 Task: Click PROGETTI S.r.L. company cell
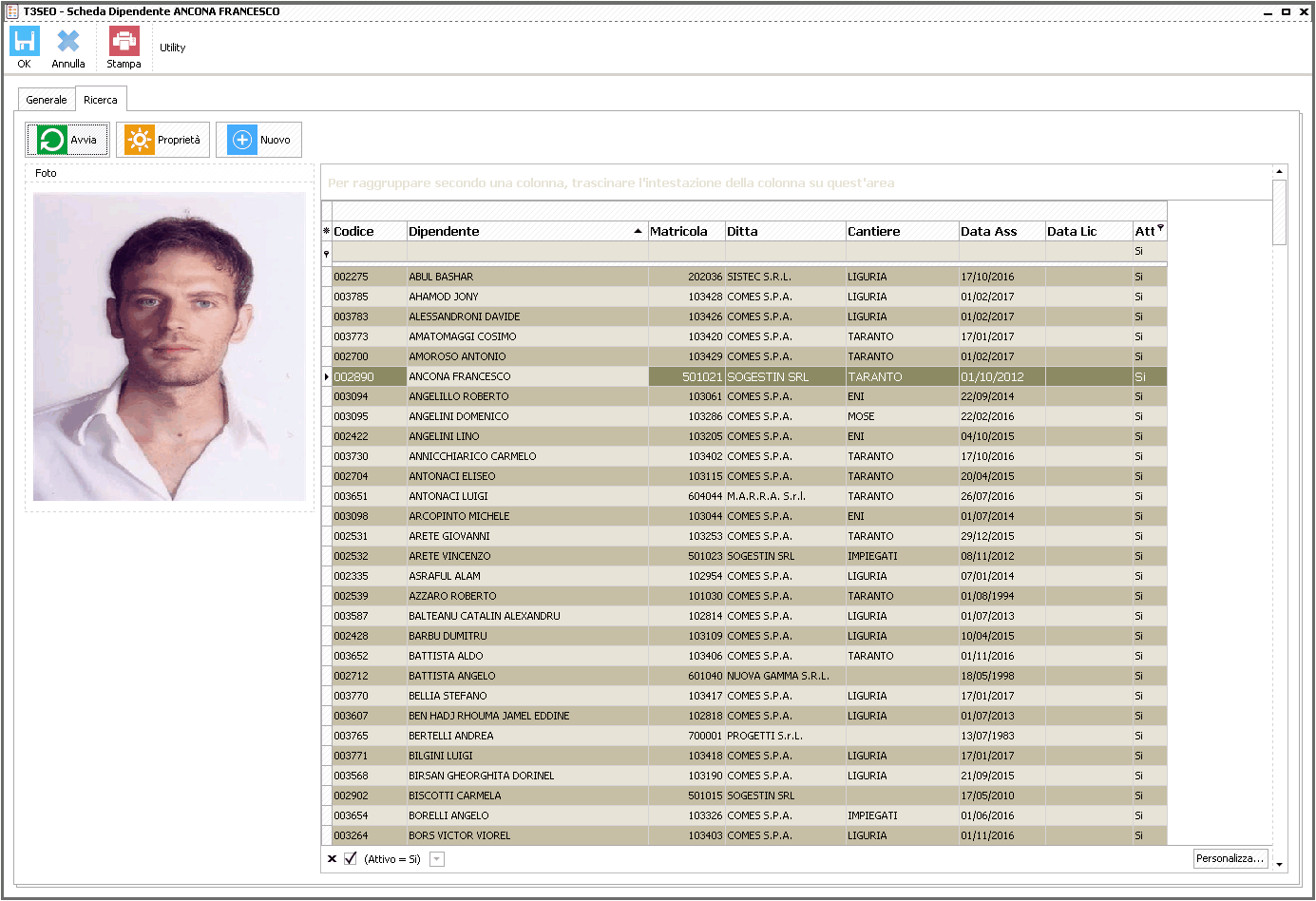coord(785,736)
